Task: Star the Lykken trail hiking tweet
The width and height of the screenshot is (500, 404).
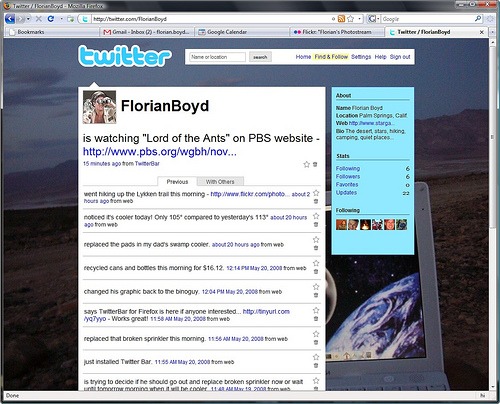Action: pos(316,193)
